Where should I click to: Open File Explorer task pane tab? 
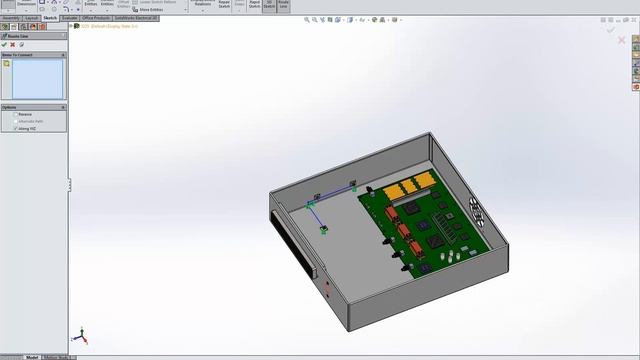(636, 55)
